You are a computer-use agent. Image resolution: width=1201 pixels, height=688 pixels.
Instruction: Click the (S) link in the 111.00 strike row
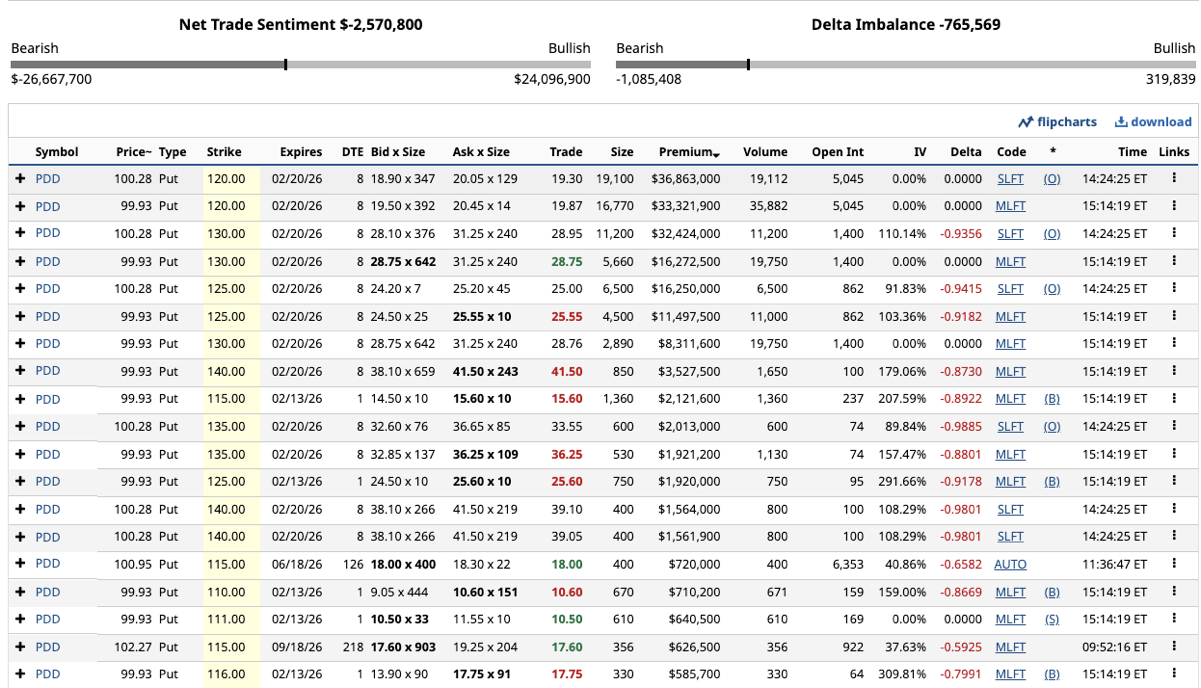coord(1052,619)
